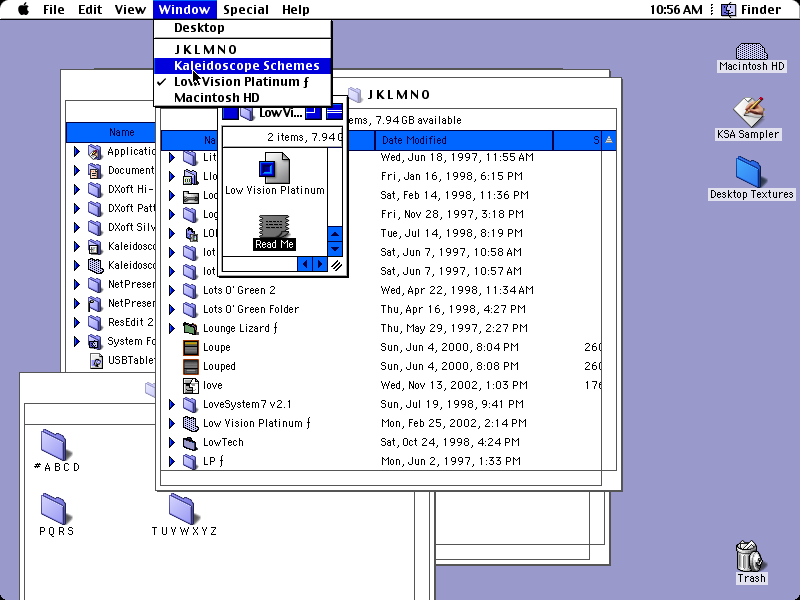Click date 'Wed, Nov 13, 2002, 1:03 PM'

click(x=455, y=385)
